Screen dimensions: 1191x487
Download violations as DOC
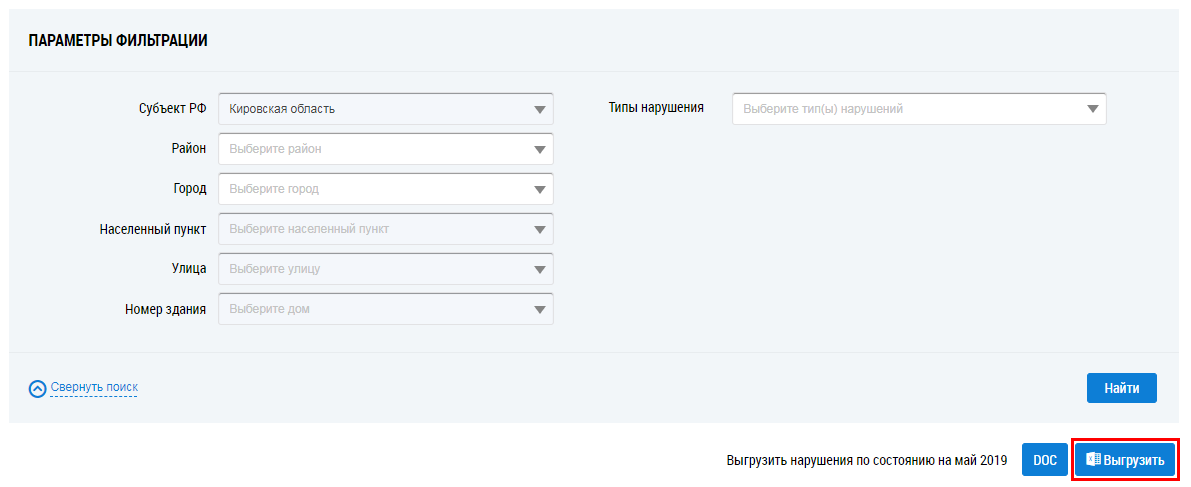[x=1044, y=460]
